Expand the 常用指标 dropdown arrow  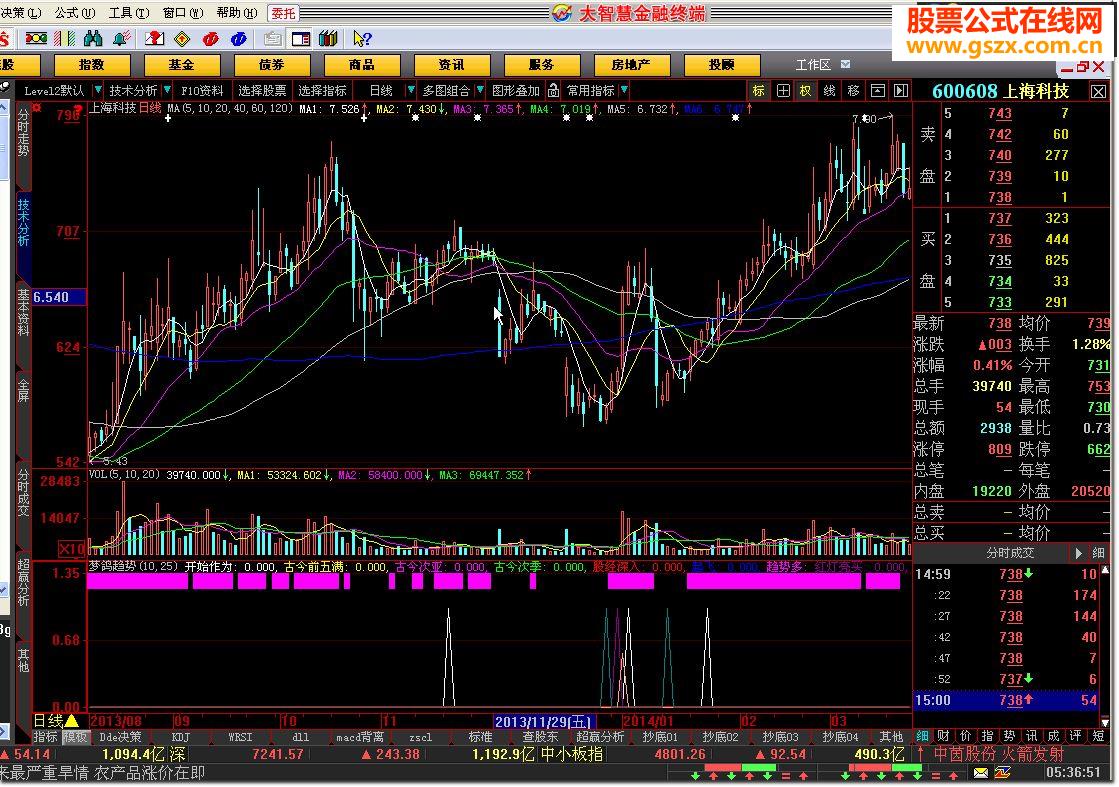(624, 91)
